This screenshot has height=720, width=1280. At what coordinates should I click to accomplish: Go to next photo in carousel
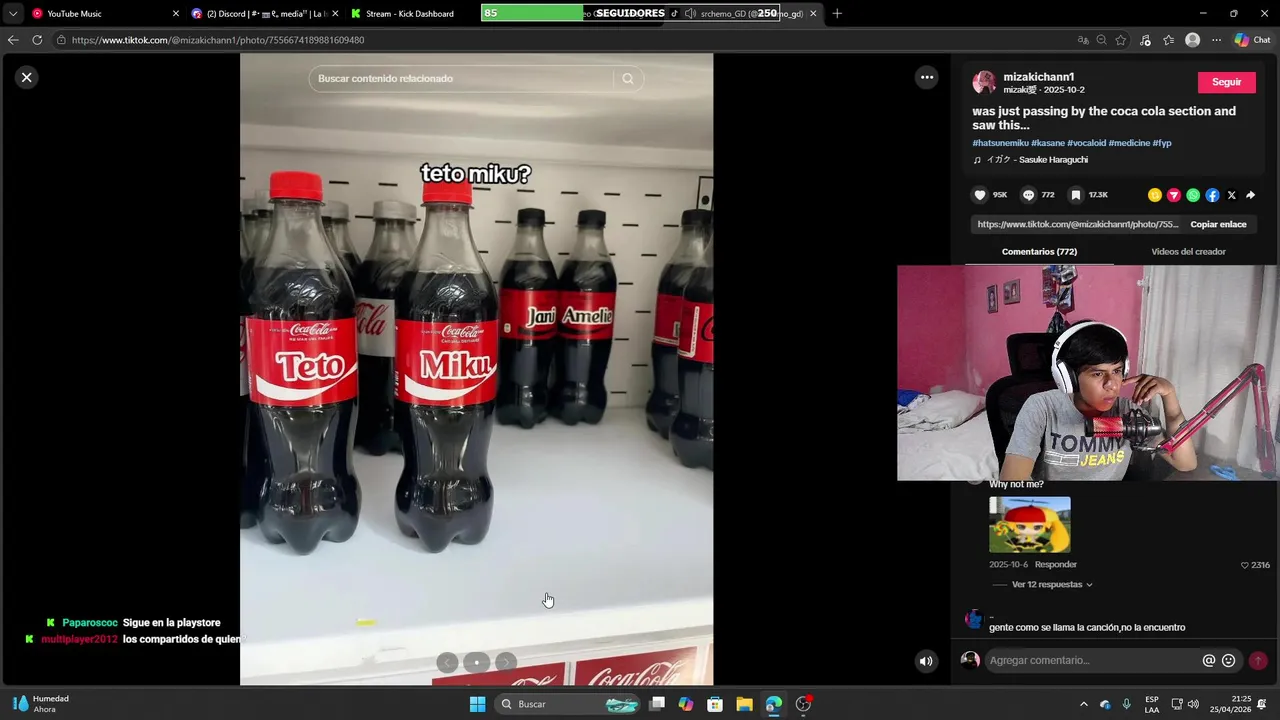[x=506, y=662]
